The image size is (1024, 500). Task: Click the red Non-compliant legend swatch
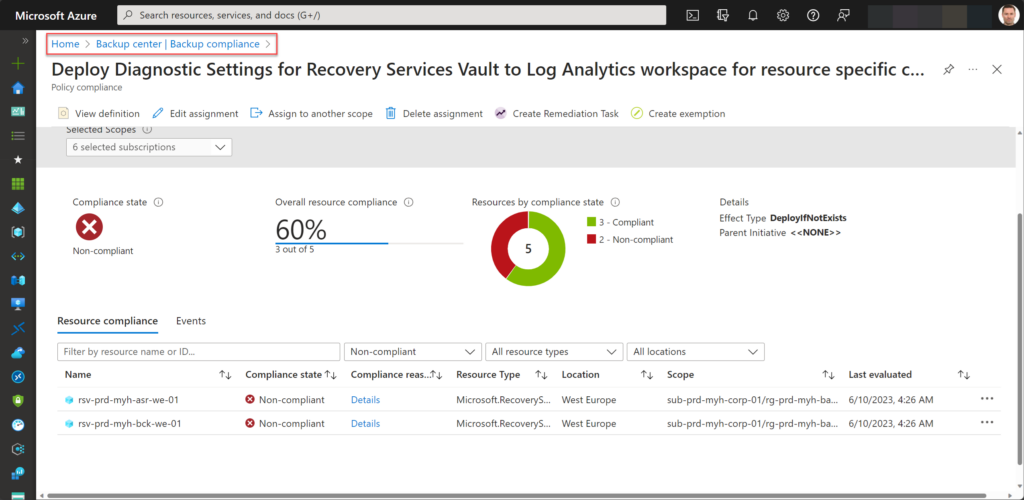pyautogui.click(x=592, y=240)
